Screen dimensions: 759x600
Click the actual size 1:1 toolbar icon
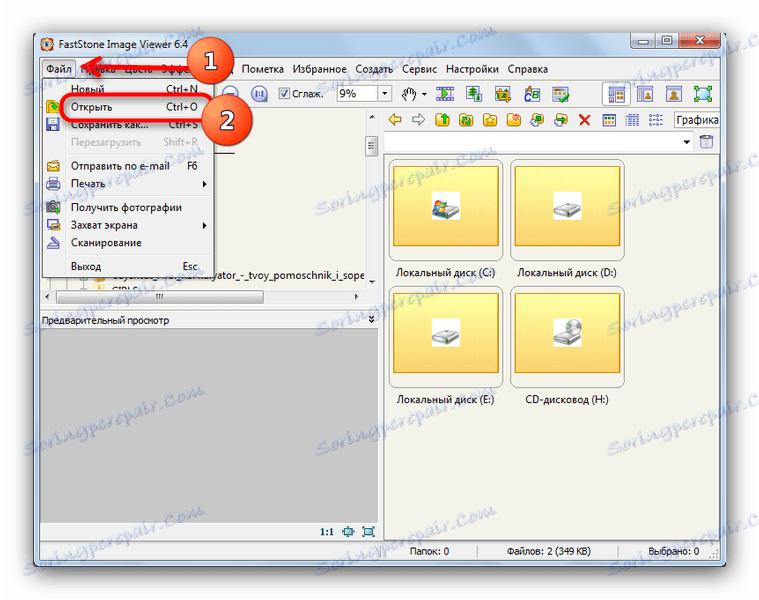[259, 94]
